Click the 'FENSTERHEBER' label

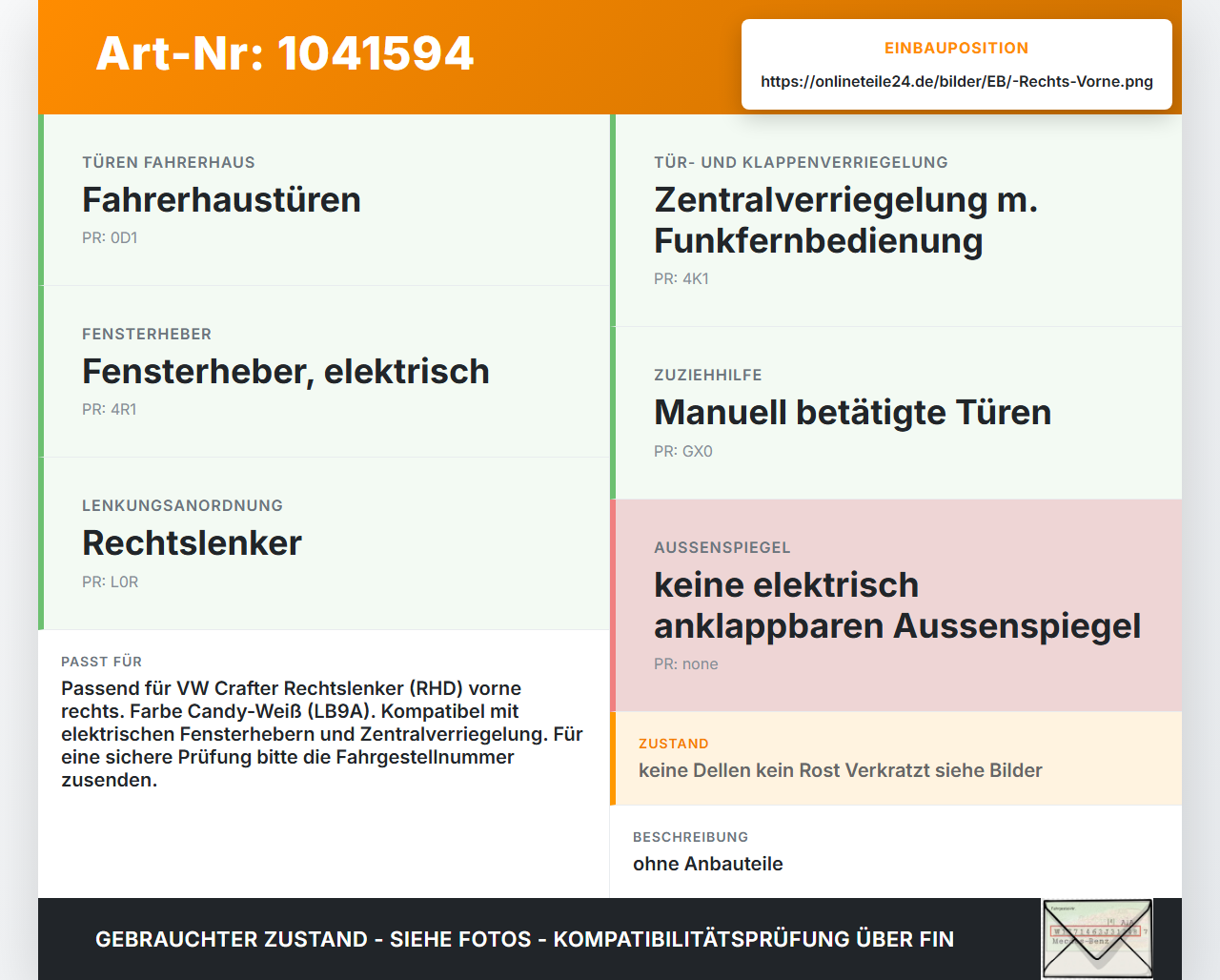[x=147, y=334]
